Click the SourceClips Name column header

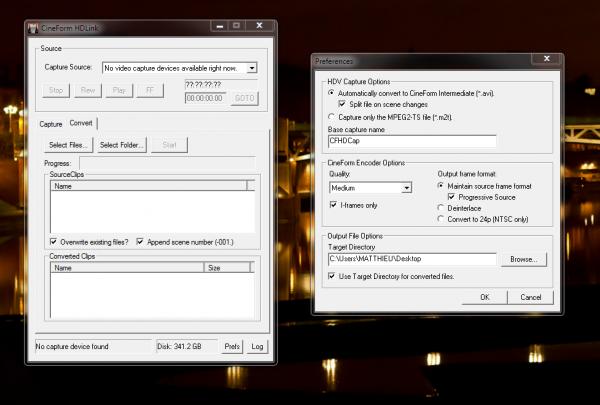(148, 186)
